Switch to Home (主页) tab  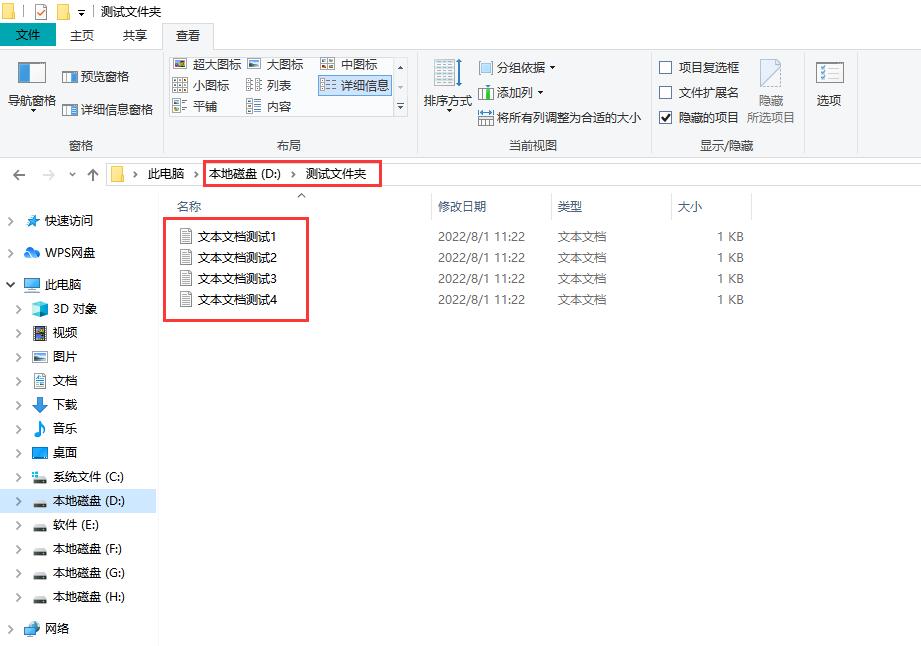click(82, 36)
